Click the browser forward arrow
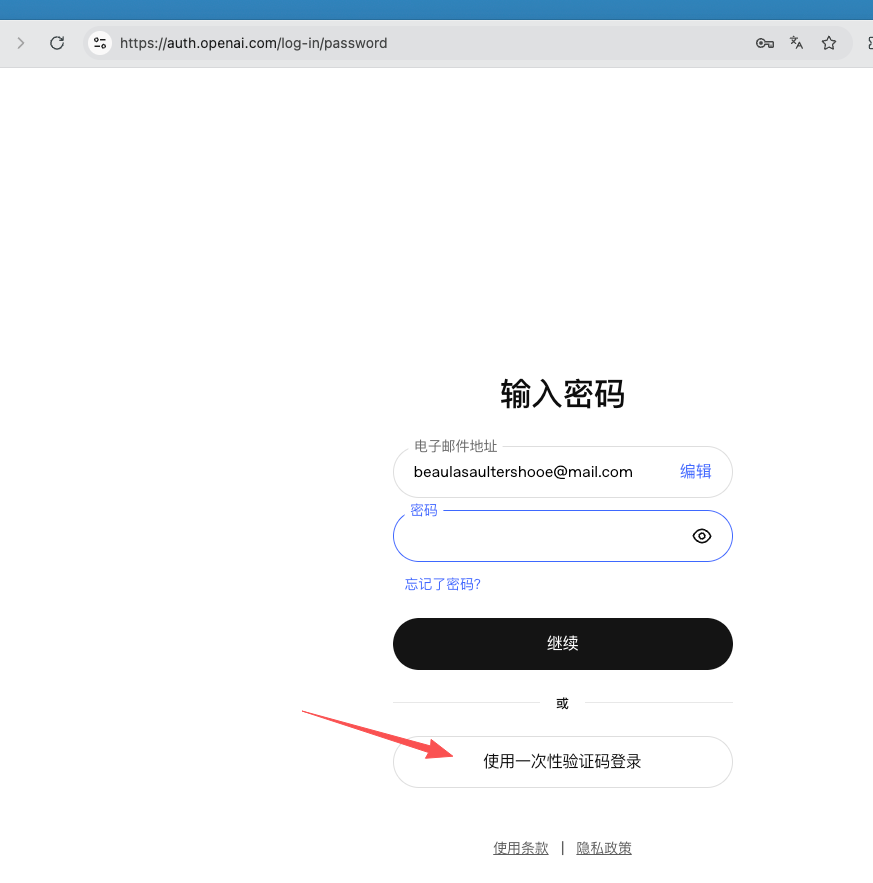This screenshot has width=873, height=883. pos(21,43)
